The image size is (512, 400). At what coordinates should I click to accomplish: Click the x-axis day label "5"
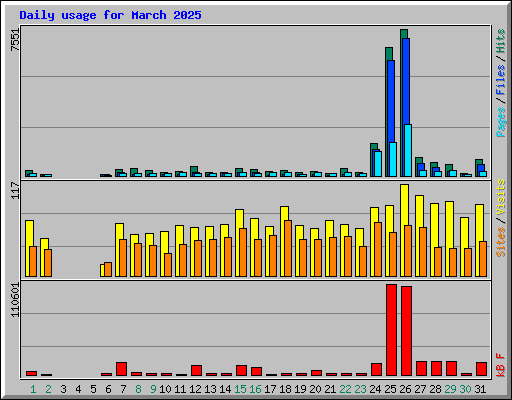pyautogui.click(x=93, y=389)
